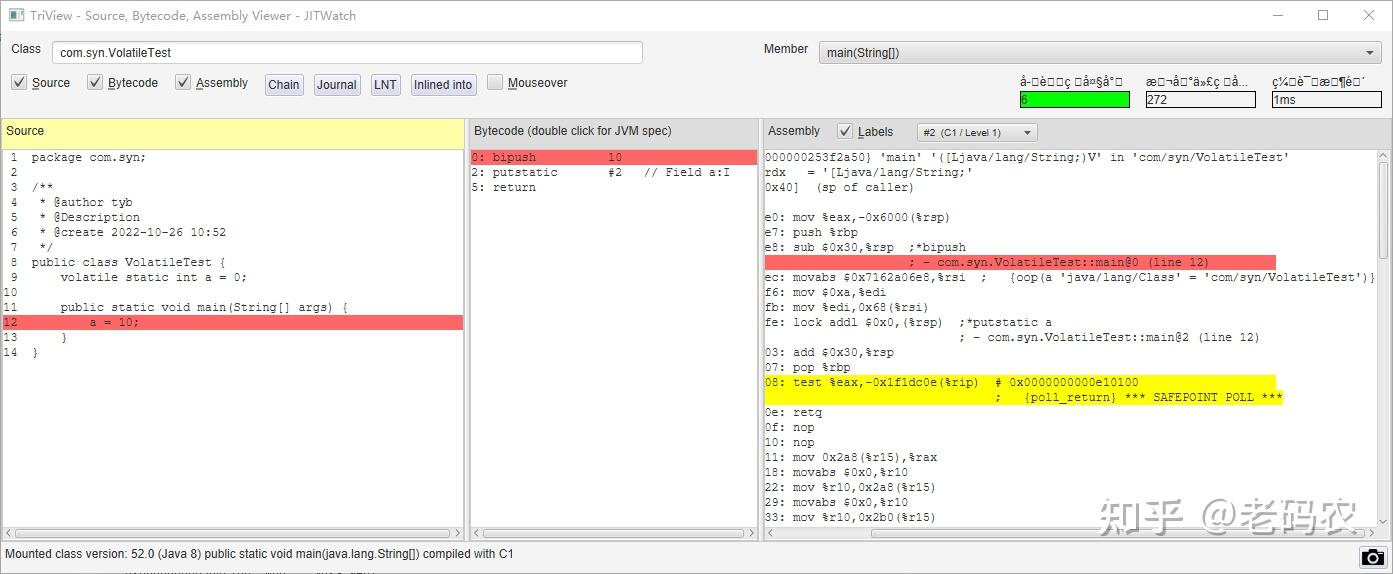
Task: Open the Member dropdown showing main(String[])
Action: 1100,53
